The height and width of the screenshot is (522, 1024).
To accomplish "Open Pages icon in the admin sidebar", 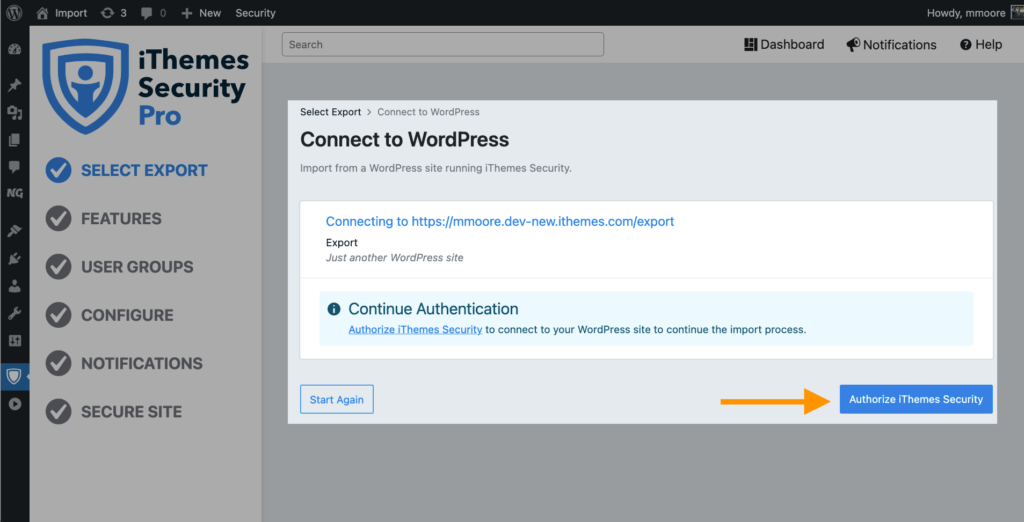I will (14, 140).
